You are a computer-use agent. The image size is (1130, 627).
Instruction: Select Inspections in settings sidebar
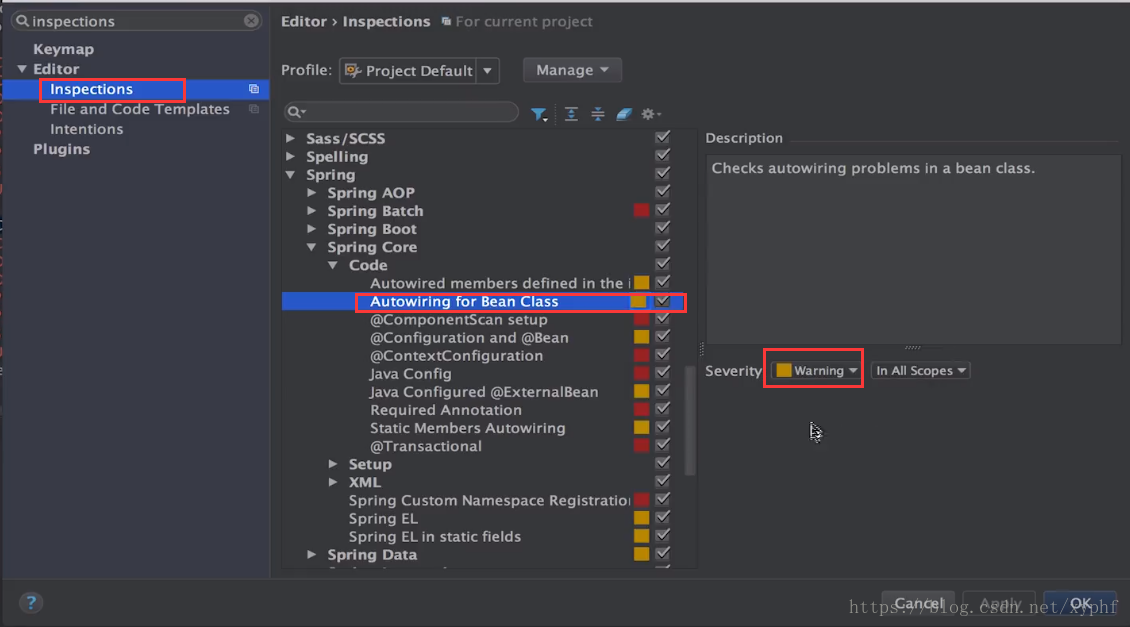[92, 89]
